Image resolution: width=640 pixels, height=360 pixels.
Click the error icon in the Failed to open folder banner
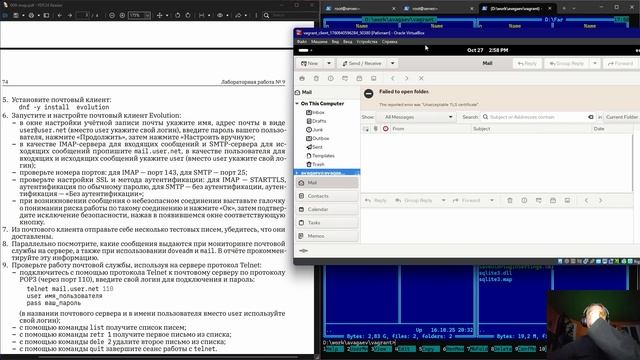pos(369,93)
